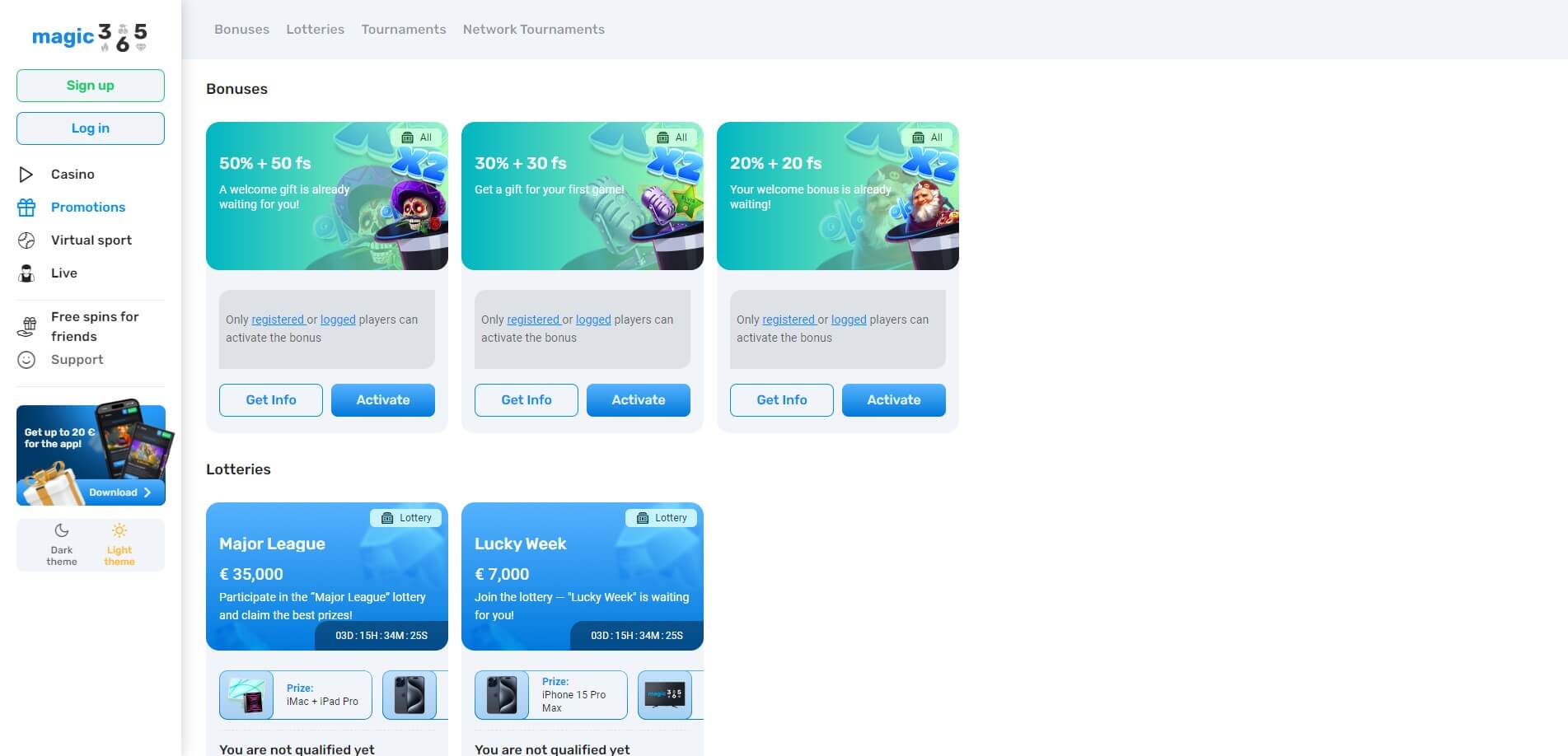Get Info for the 50% + 50 fs bonus

pos(271,400)
